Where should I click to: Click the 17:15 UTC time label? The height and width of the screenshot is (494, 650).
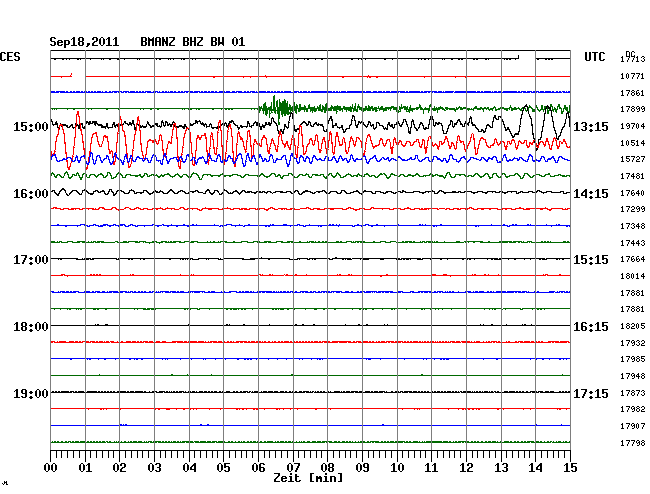click(x=591, y=393)
